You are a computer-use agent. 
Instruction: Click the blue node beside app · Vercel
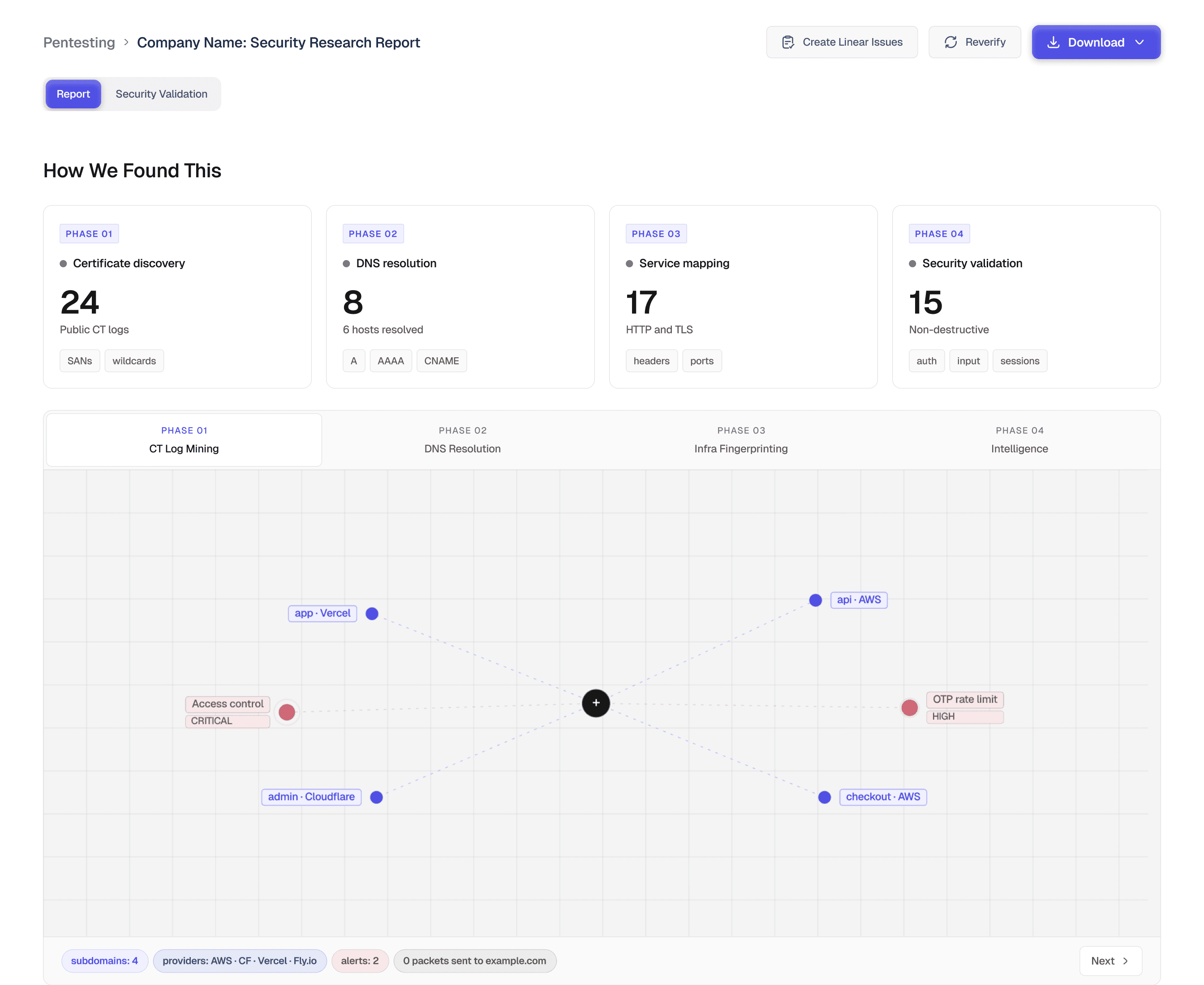click(372, 613)
